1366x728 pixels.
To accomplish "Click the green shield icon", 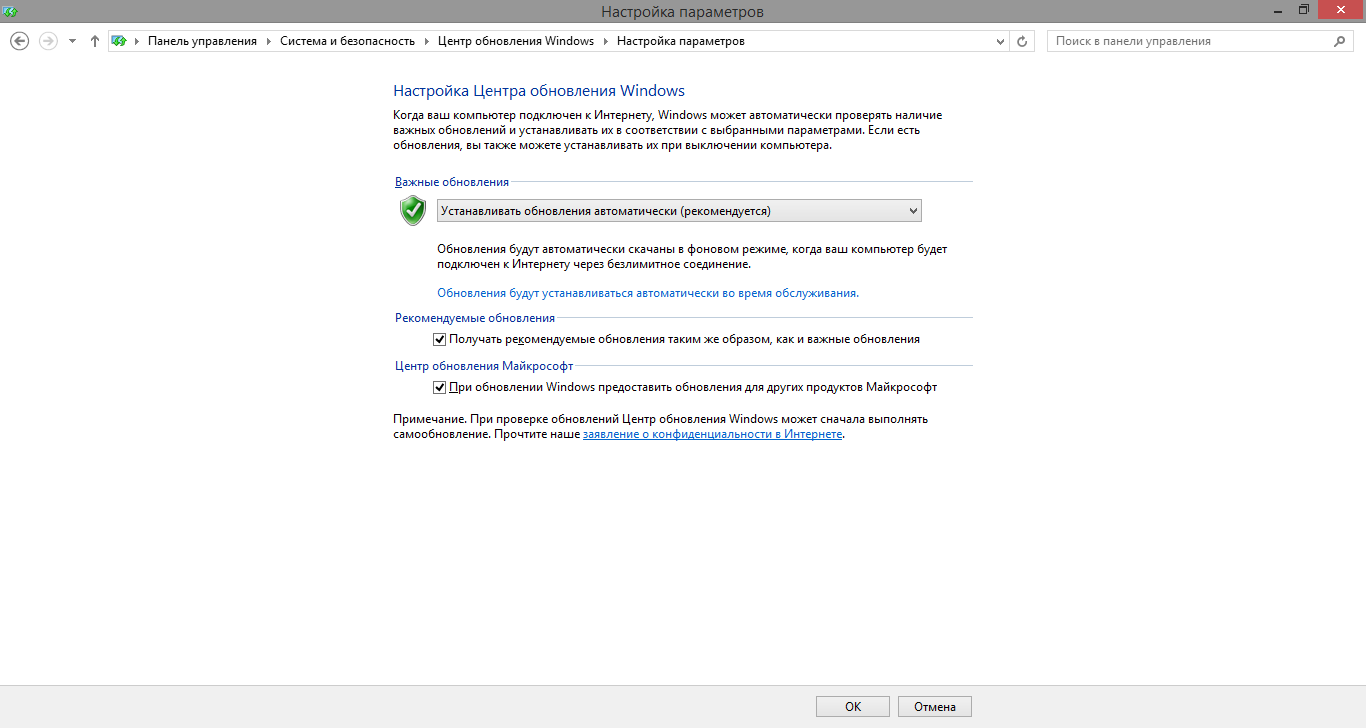I will coord(413,210).
